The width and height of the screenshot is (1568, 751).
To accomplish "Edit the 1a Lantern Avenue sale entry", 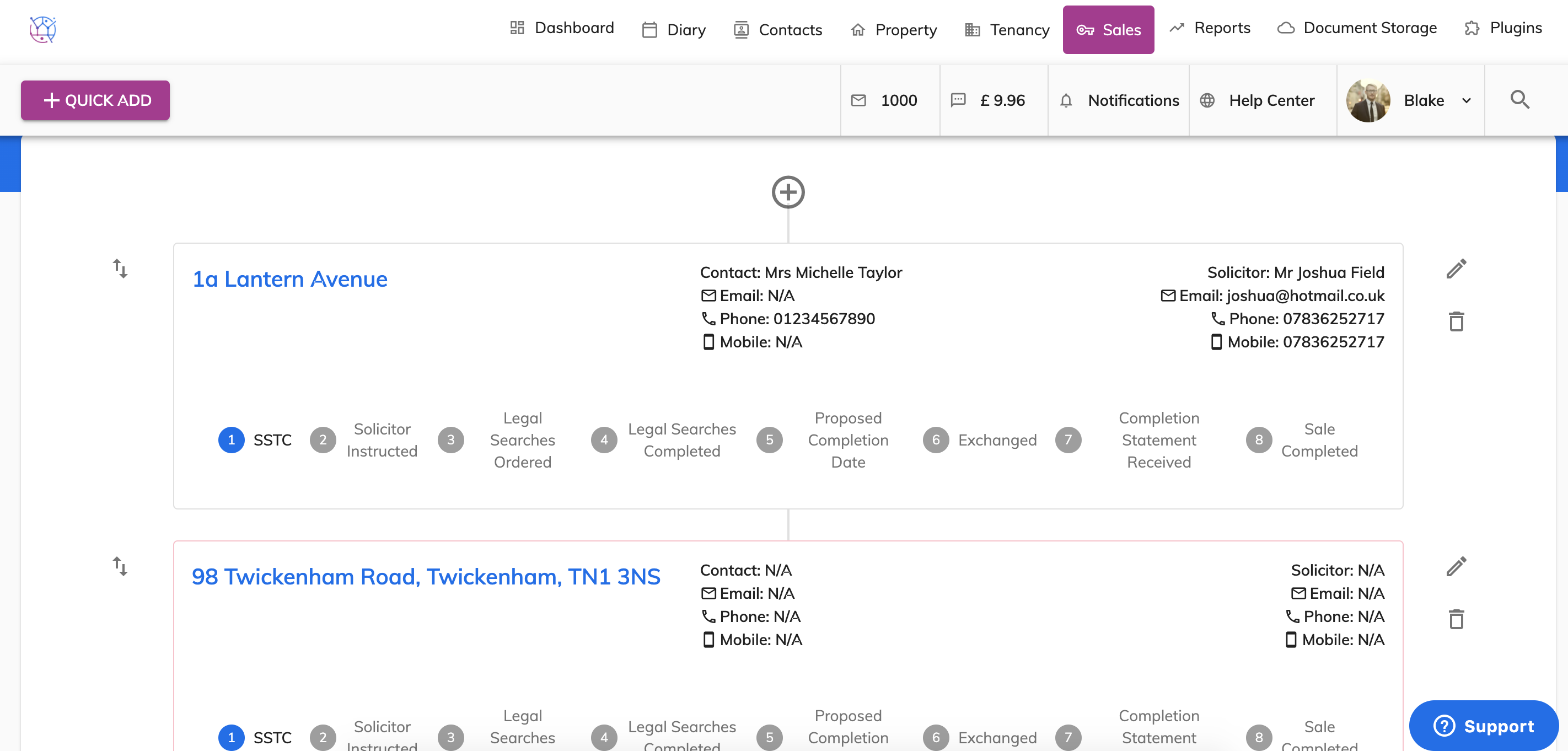I will [1456, 269].
